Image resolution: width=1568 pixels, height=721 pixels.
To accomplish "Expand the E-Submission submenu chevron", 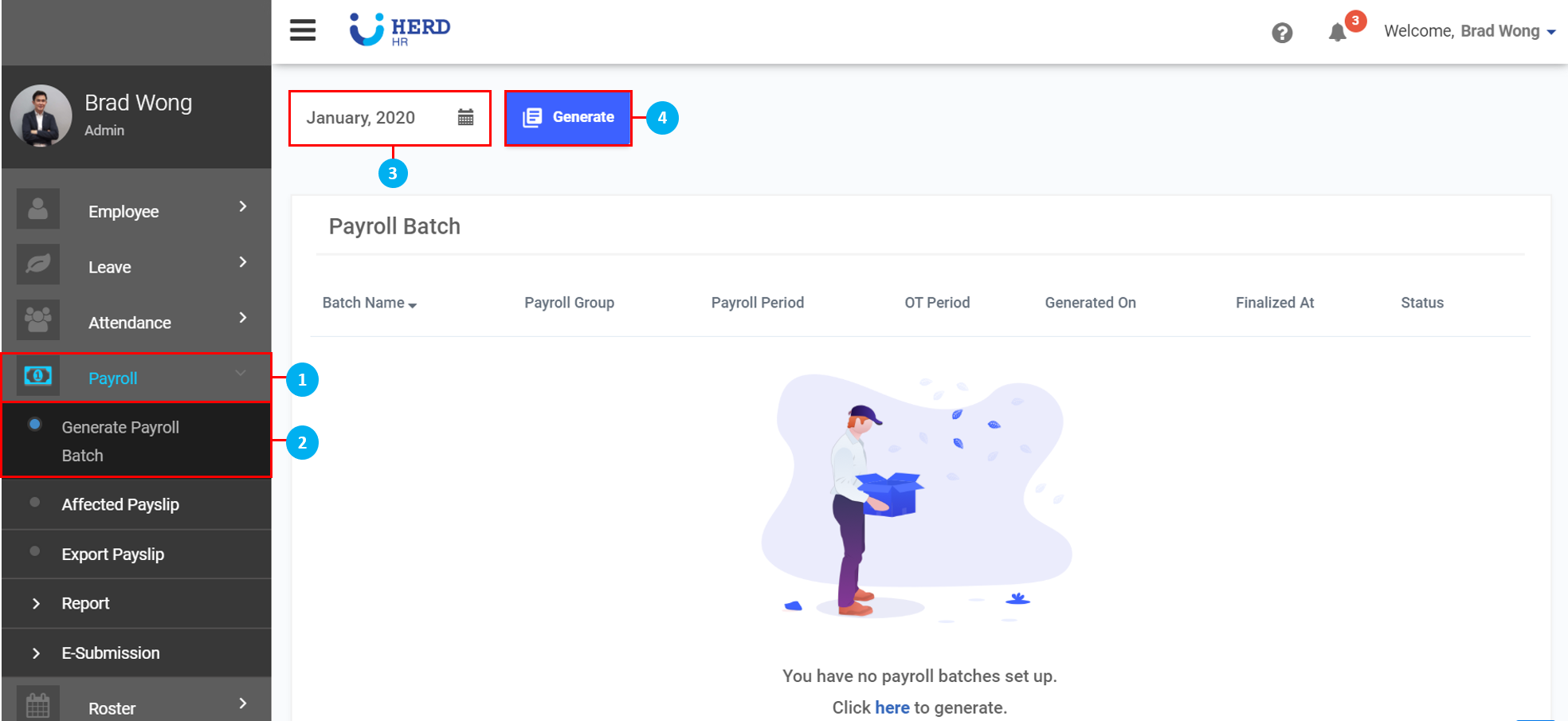I will tap(36, 653).
